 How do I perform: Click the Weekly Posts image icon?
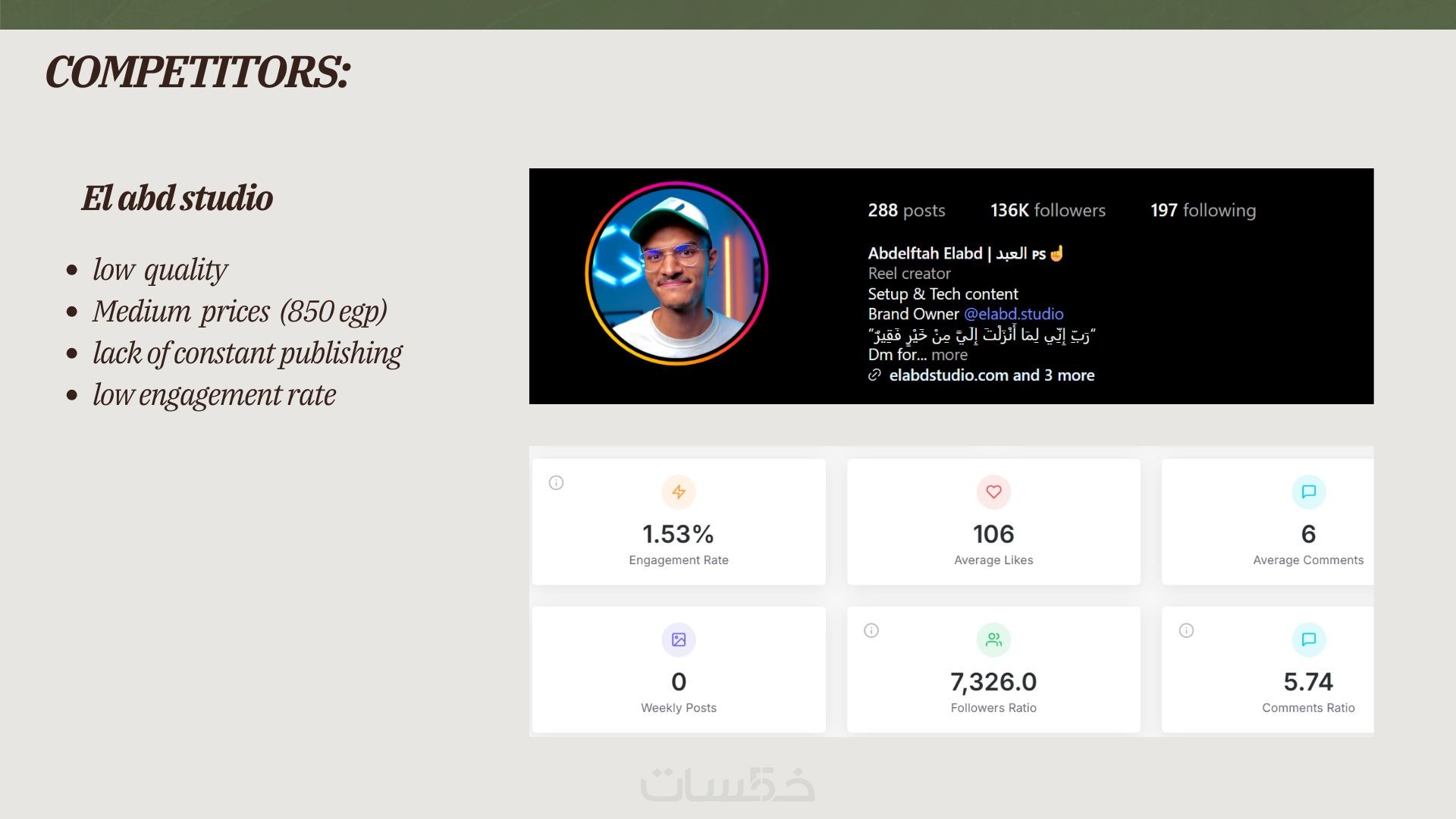point(679,640)
